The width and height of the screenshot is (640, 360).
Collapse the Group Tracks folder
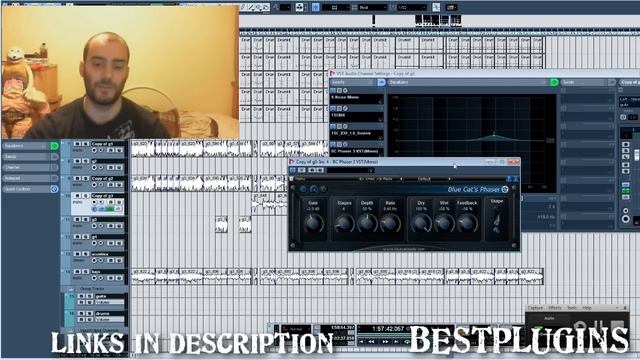click(71, 289)
